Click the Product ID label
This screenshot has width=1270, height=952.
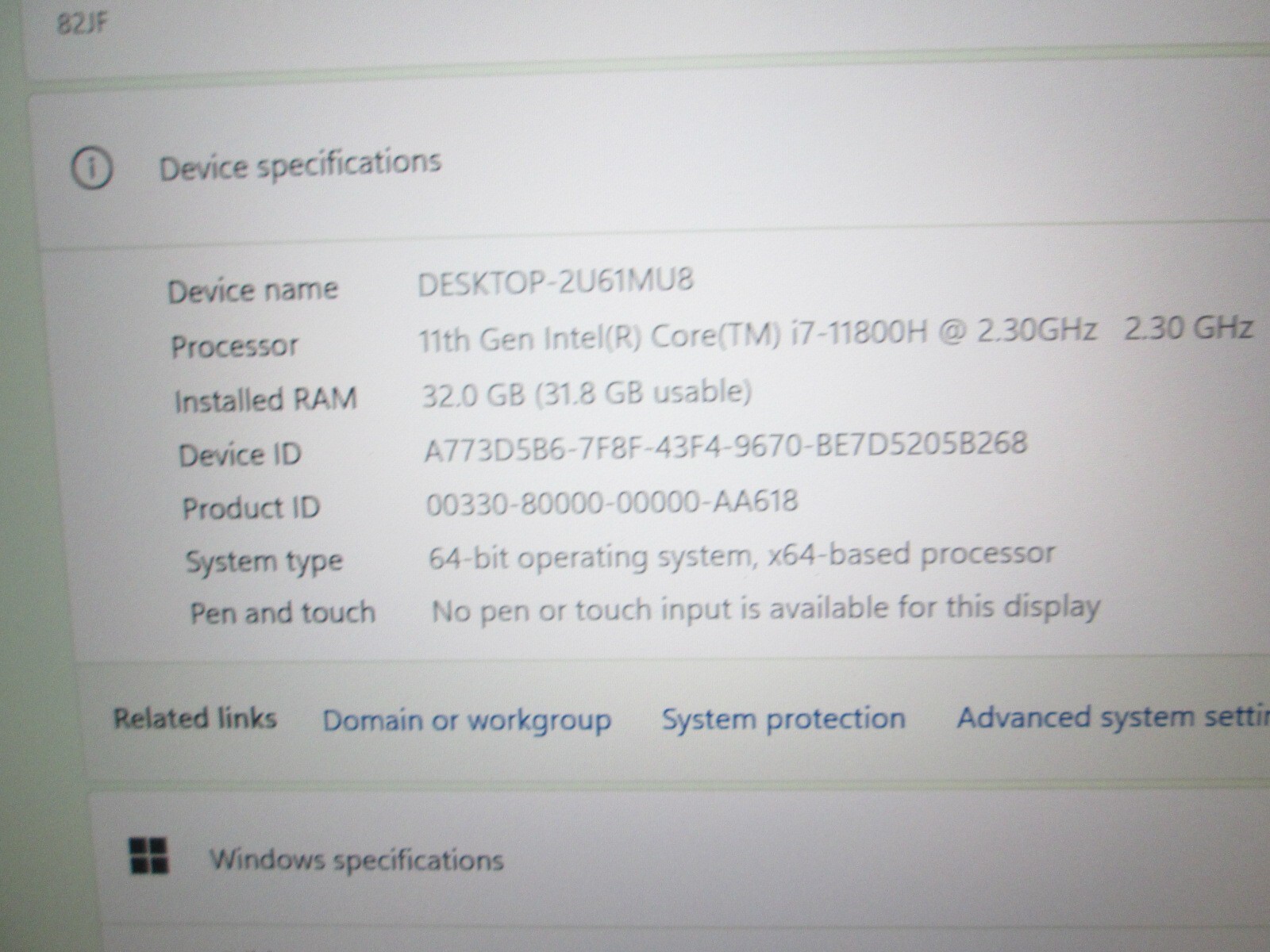point(251,508)
